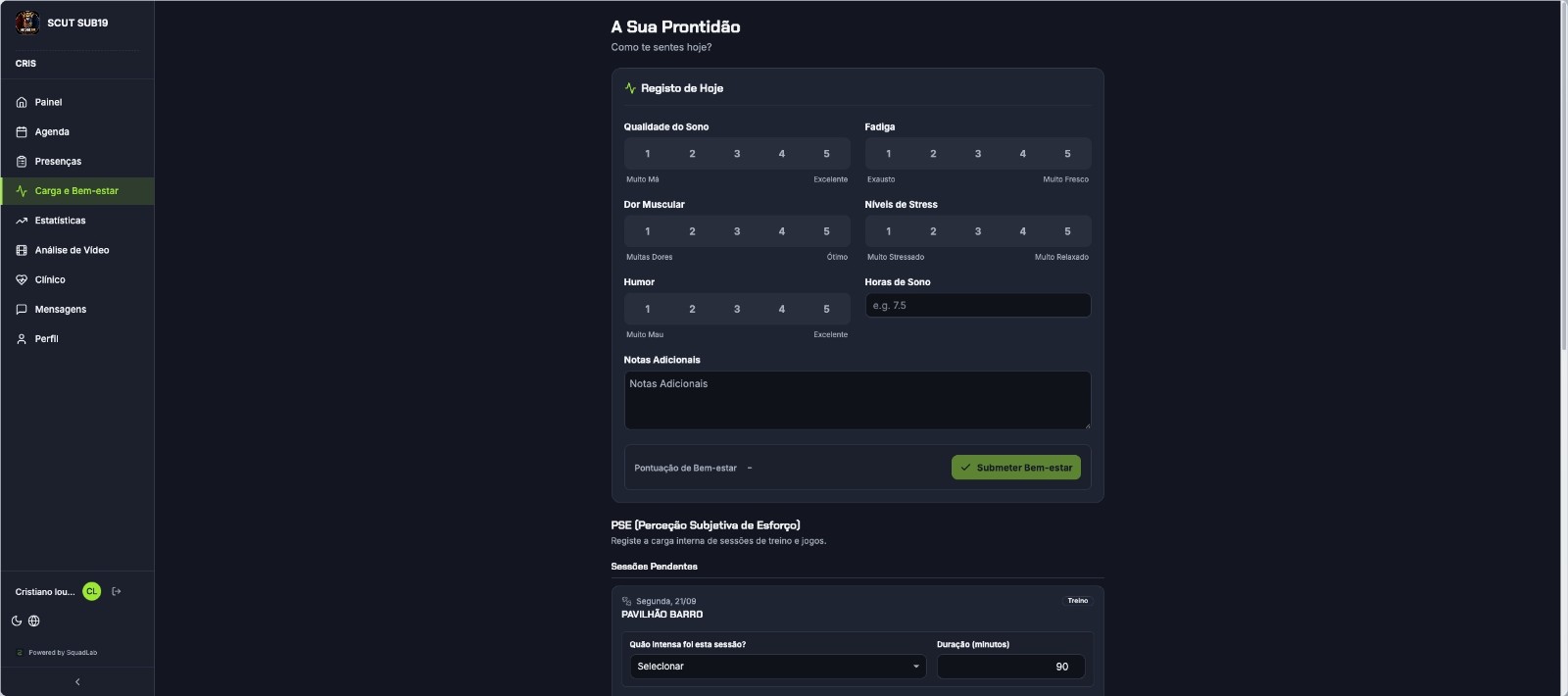
Task: Select Estatísticas in sidebar
Action: point(77,221)
